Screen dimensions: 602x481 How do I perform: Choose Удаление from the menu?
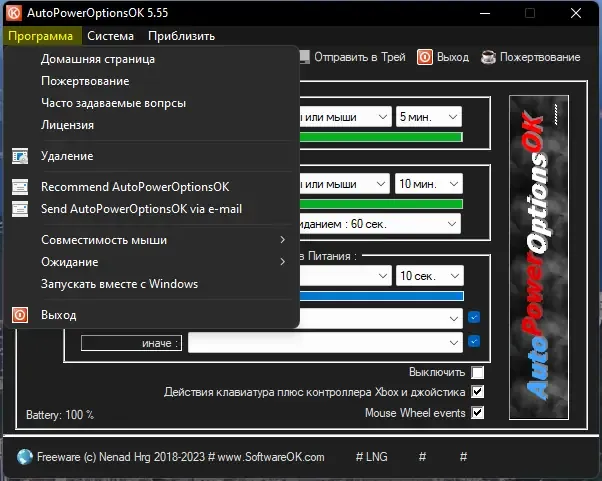pos(151,156)
